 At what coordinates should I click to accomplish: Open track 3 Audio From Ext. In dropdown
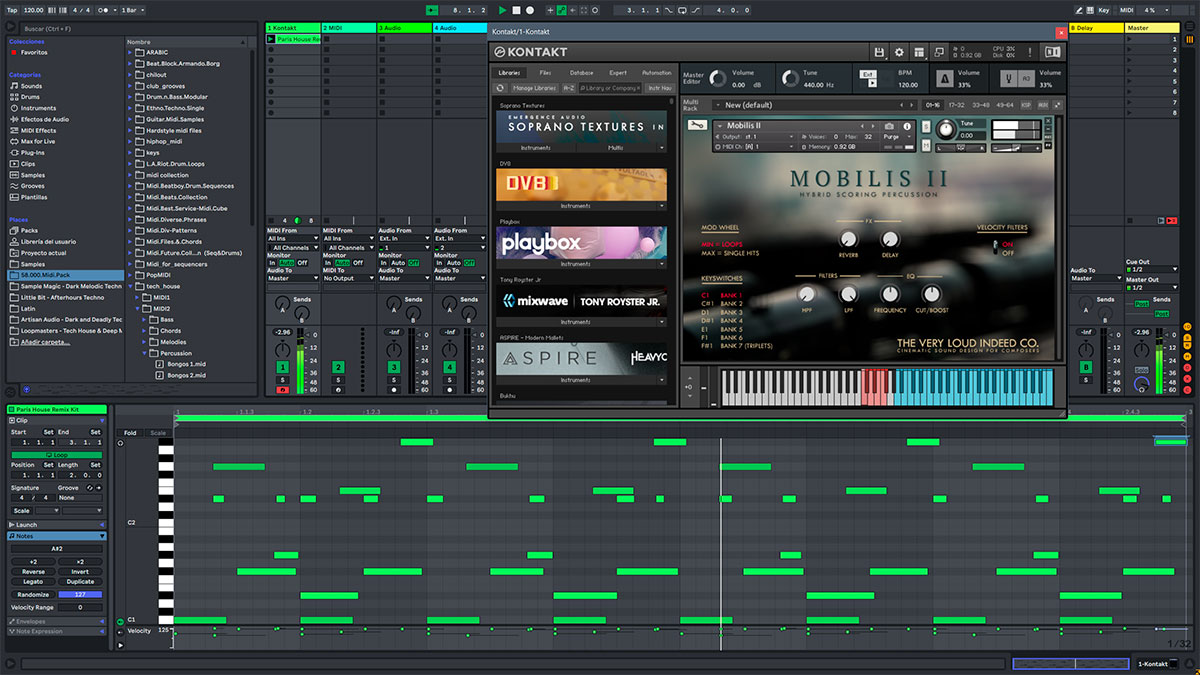[404, 239]
